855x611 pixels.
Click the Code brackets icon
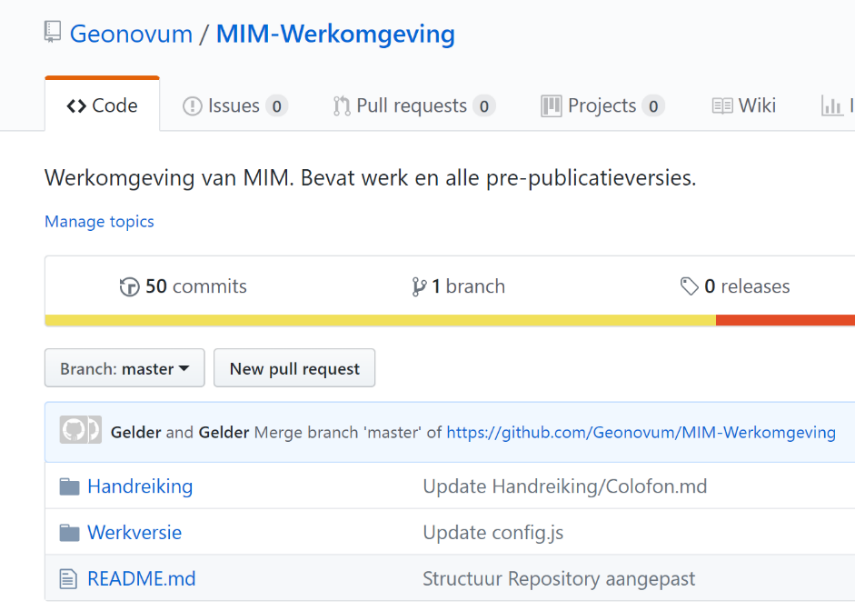(76, 106)
